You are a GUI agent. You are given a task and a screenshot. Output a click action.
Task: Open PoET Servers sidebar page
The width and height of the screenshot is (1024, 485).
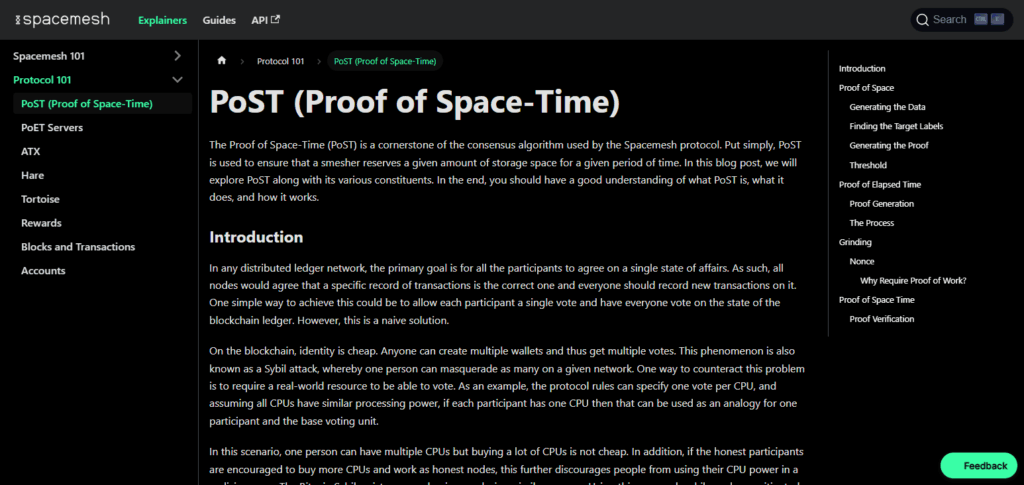coord(52,127)
